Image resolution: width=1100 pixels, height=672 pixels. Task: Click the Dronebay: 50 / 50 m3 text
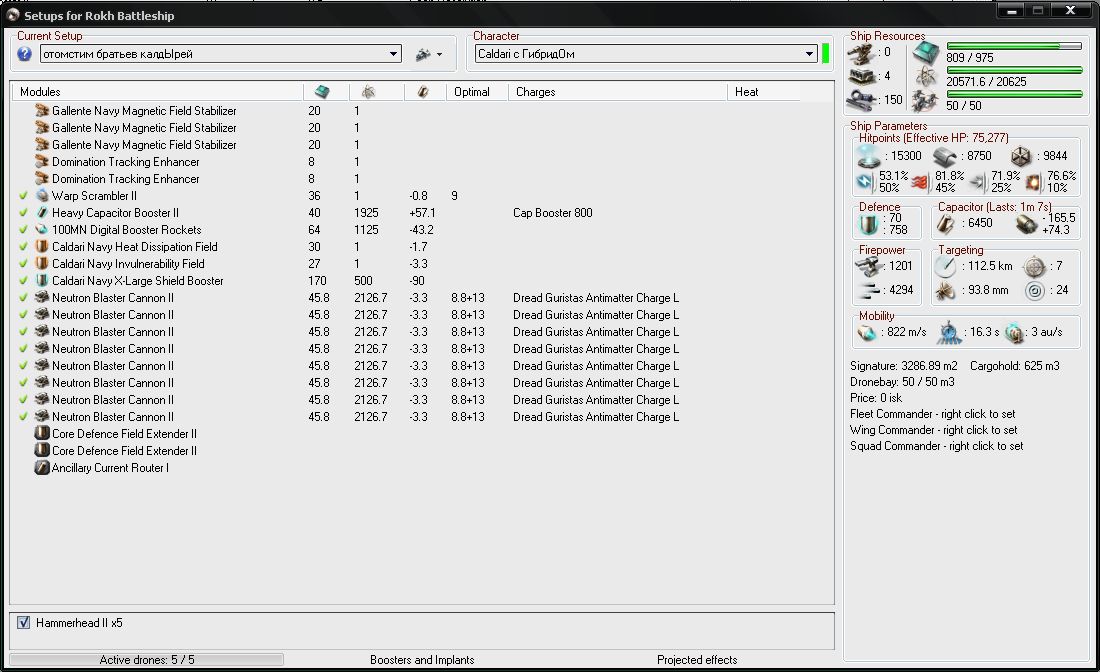pos(902,382)
